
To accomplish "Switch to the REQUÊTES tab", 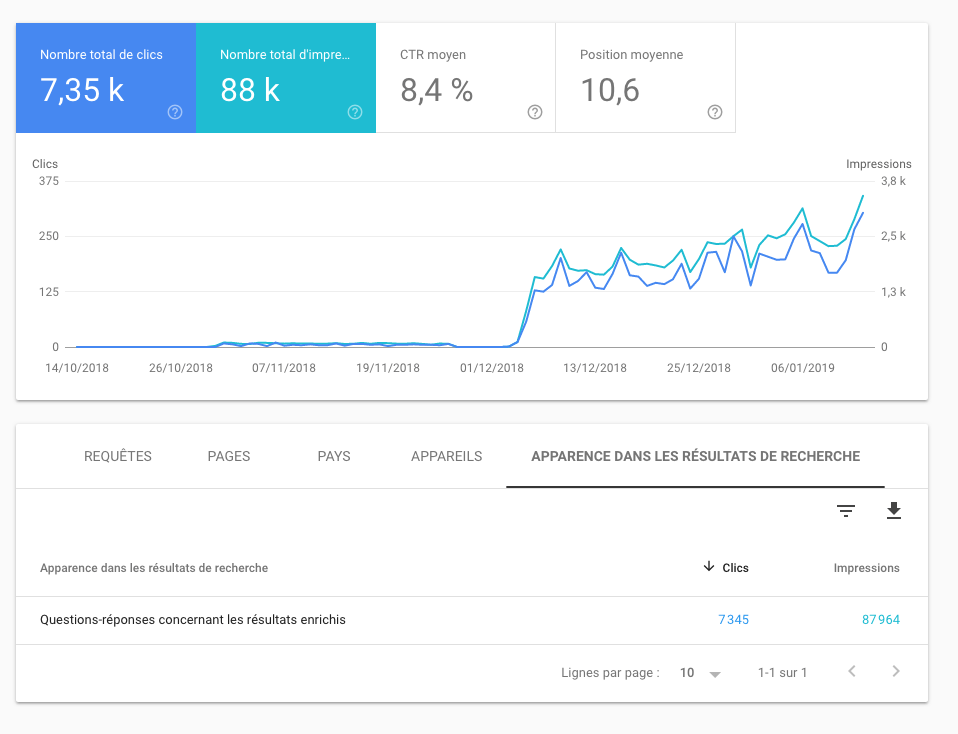I will (x=118, y=457).
